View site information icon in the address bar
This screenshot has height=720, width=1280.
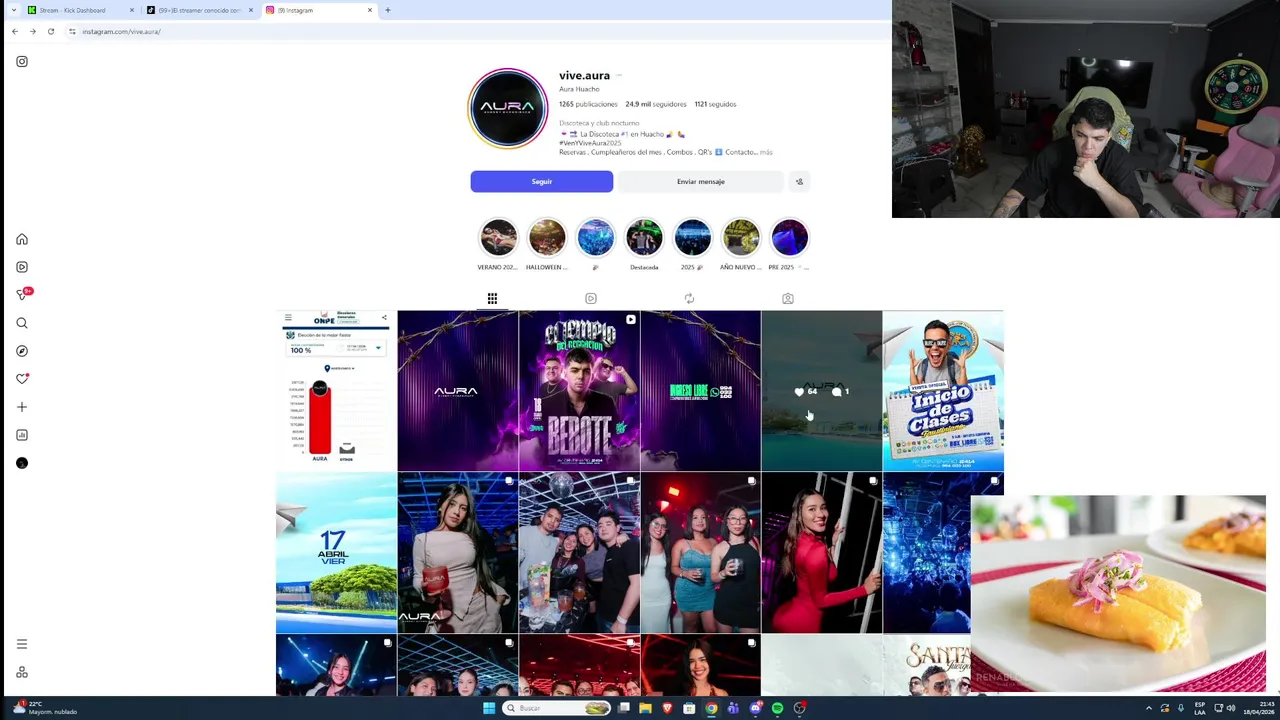pos(72,31)
